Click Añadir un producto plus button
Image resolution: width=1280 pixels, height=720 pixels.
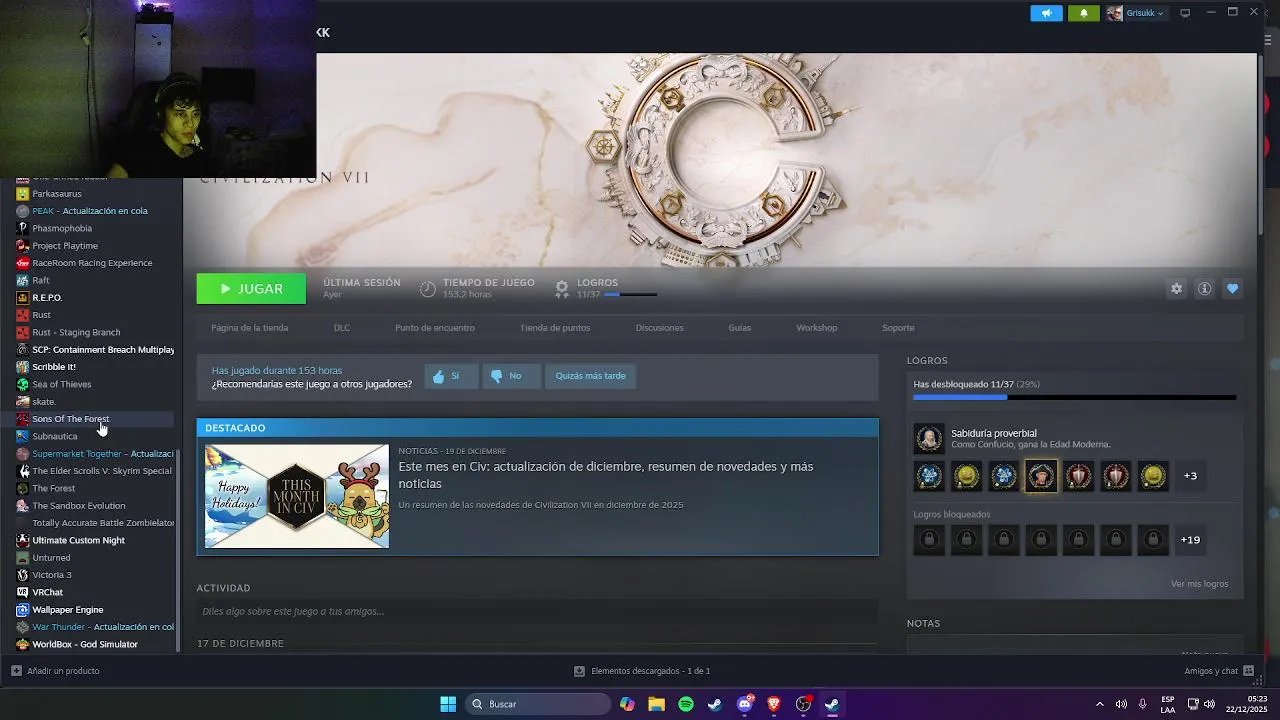point(16,671)
